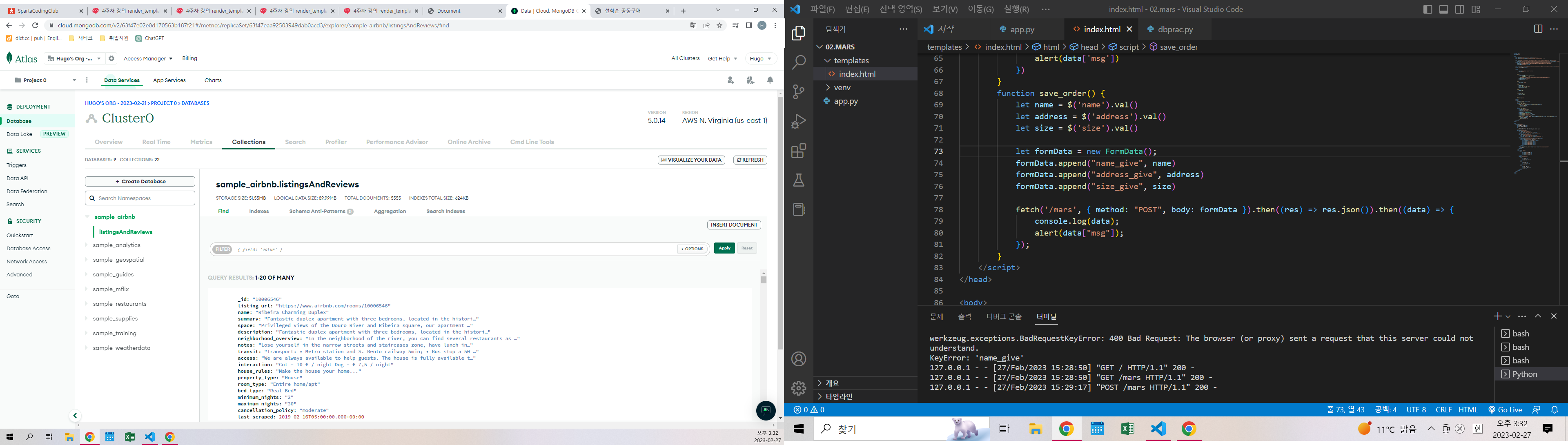Click Visualize Your Data button

691,160
